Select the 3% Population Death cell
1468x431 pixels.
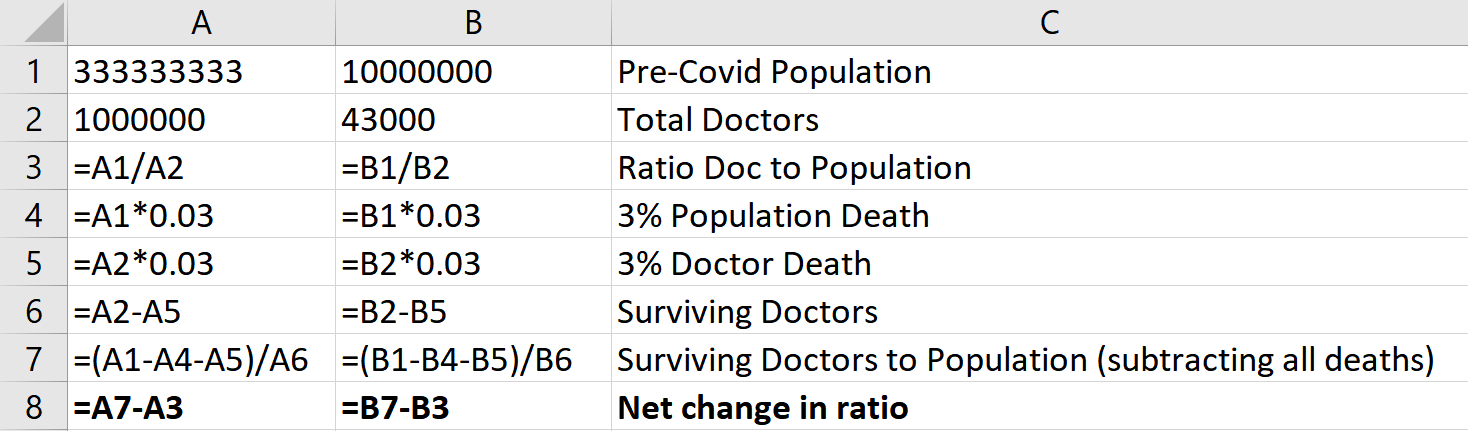[1040, 215]
